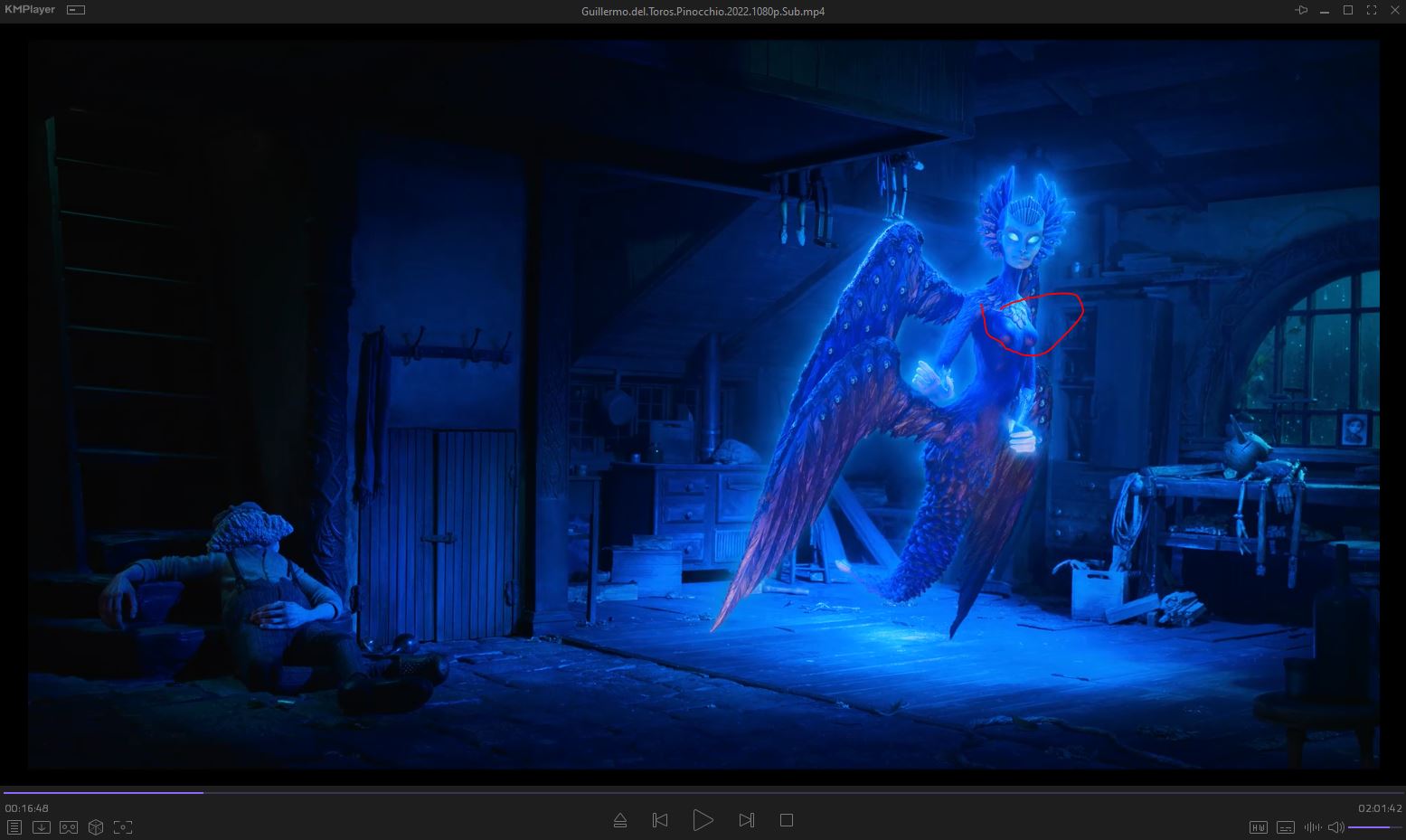This screenshot has width=1406, height=840.
Task: Skip to the previous track
Action: (660, 820)
